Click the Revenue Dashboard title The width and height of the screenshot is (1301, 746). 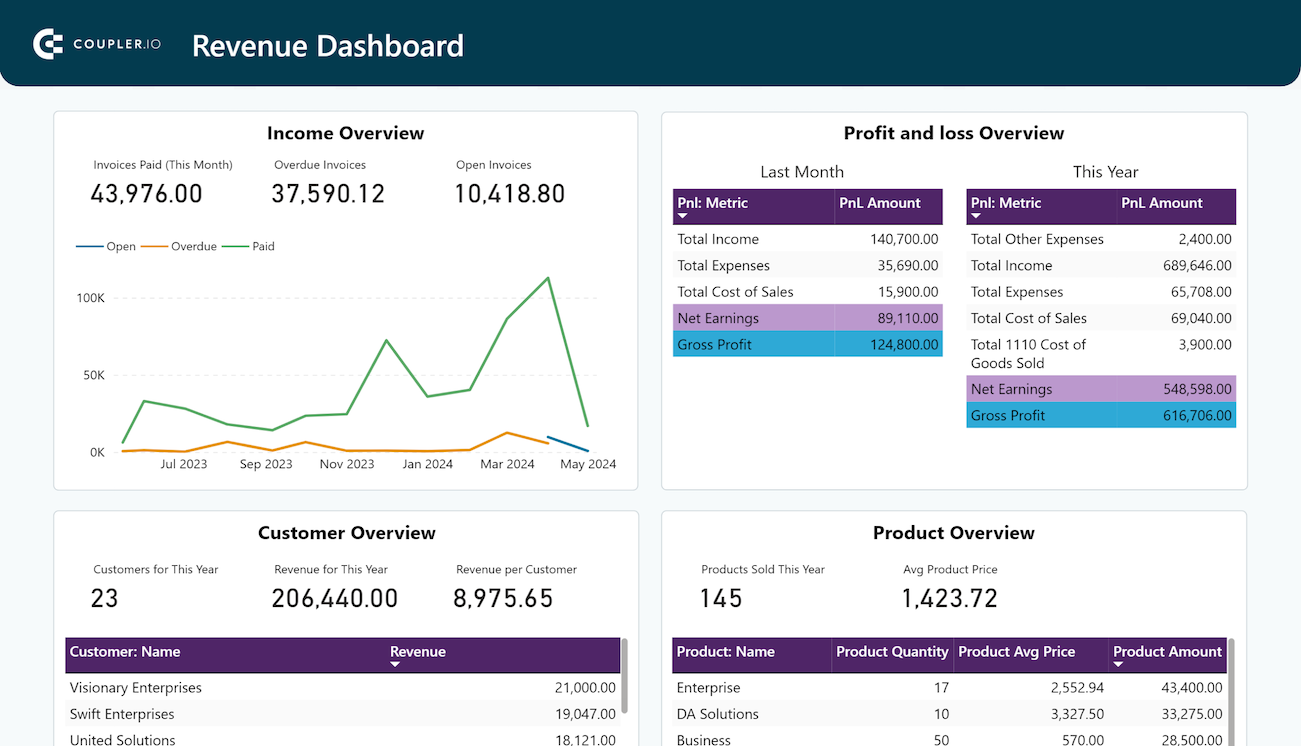click(x=328, y=46)
